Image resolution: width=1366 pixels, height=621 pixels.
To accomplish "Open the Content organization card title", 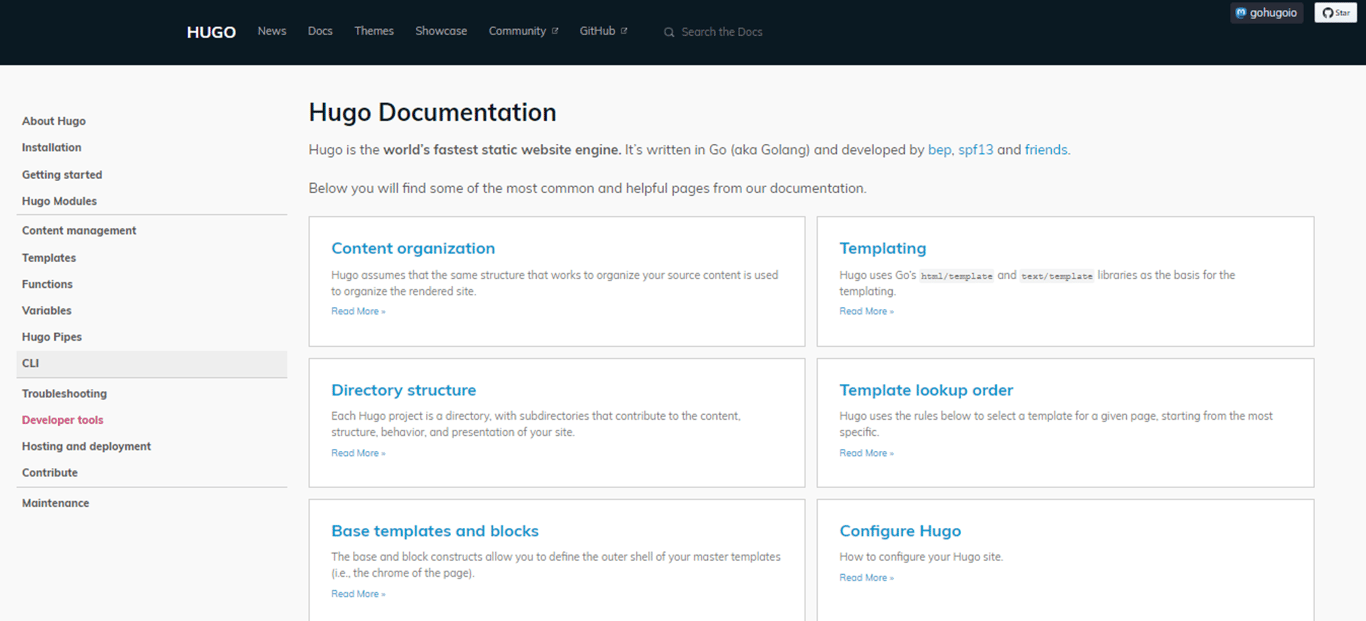I will [413, 248].
